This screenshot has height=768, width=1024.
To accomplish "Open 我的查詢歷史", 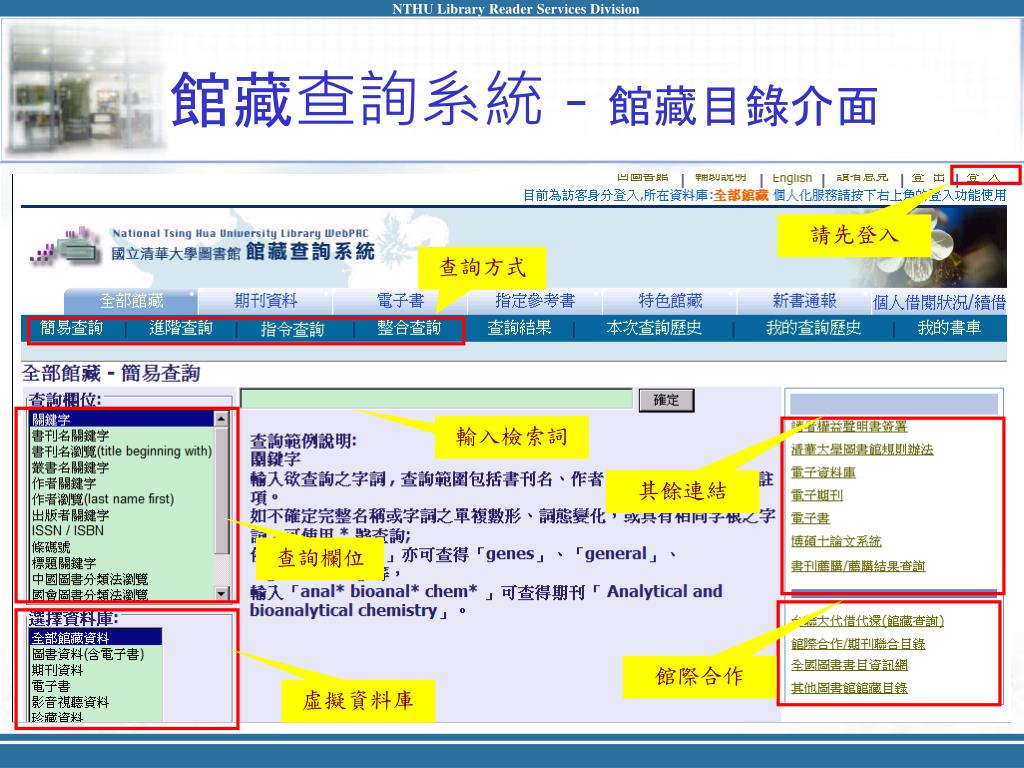I will click(x=814, y=328).
